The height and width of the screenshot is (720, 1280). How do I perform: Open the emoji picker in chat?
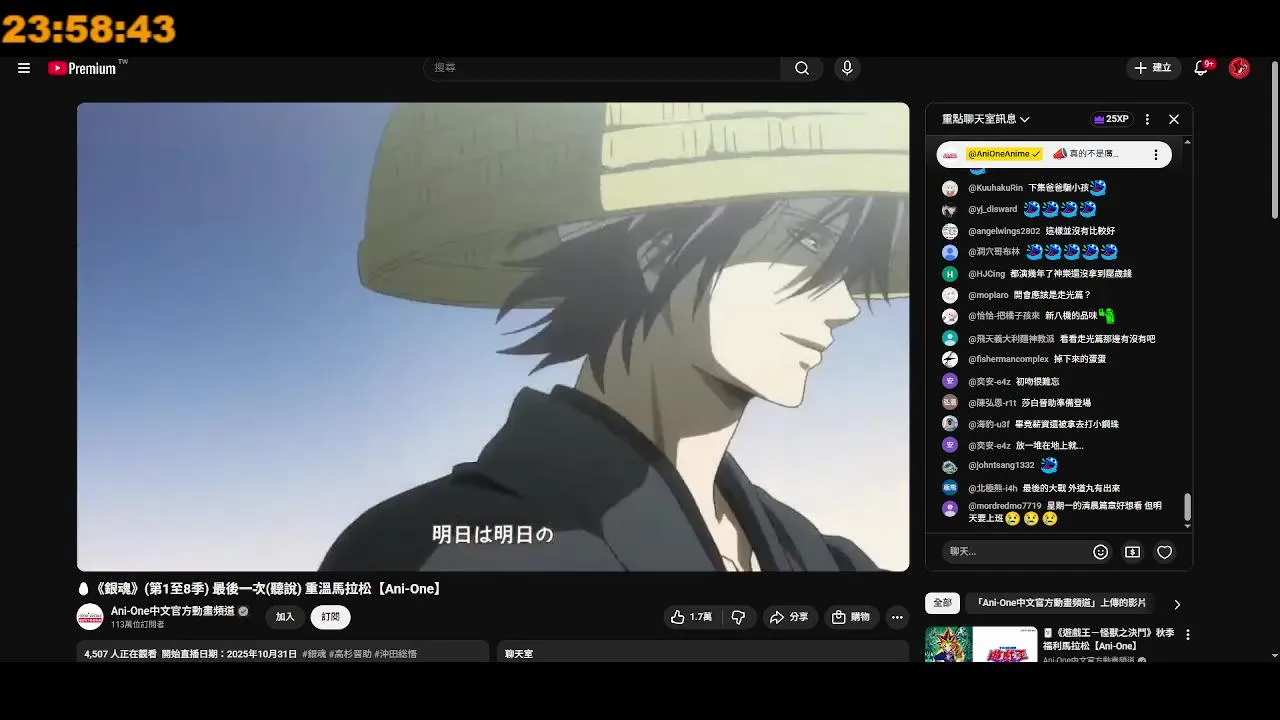click(1101, 552)
